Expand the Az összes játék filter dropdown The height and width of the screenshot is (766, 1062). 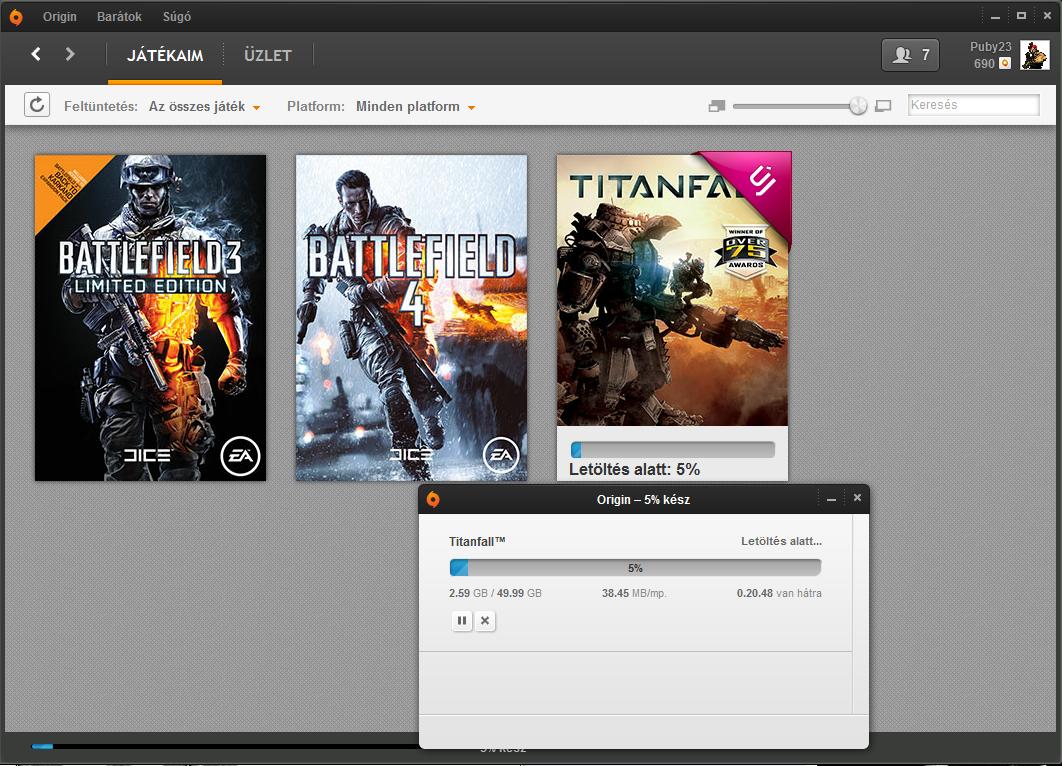[205, 106]
